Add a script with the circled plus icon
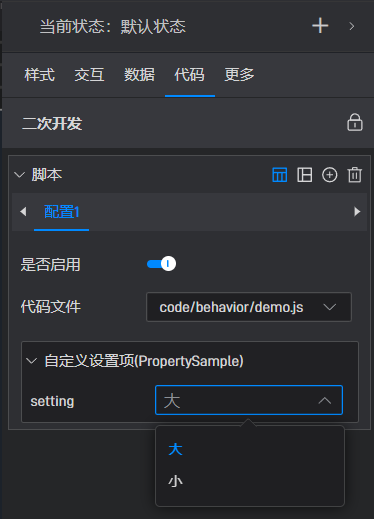374x519 pixels. (329, 175)
